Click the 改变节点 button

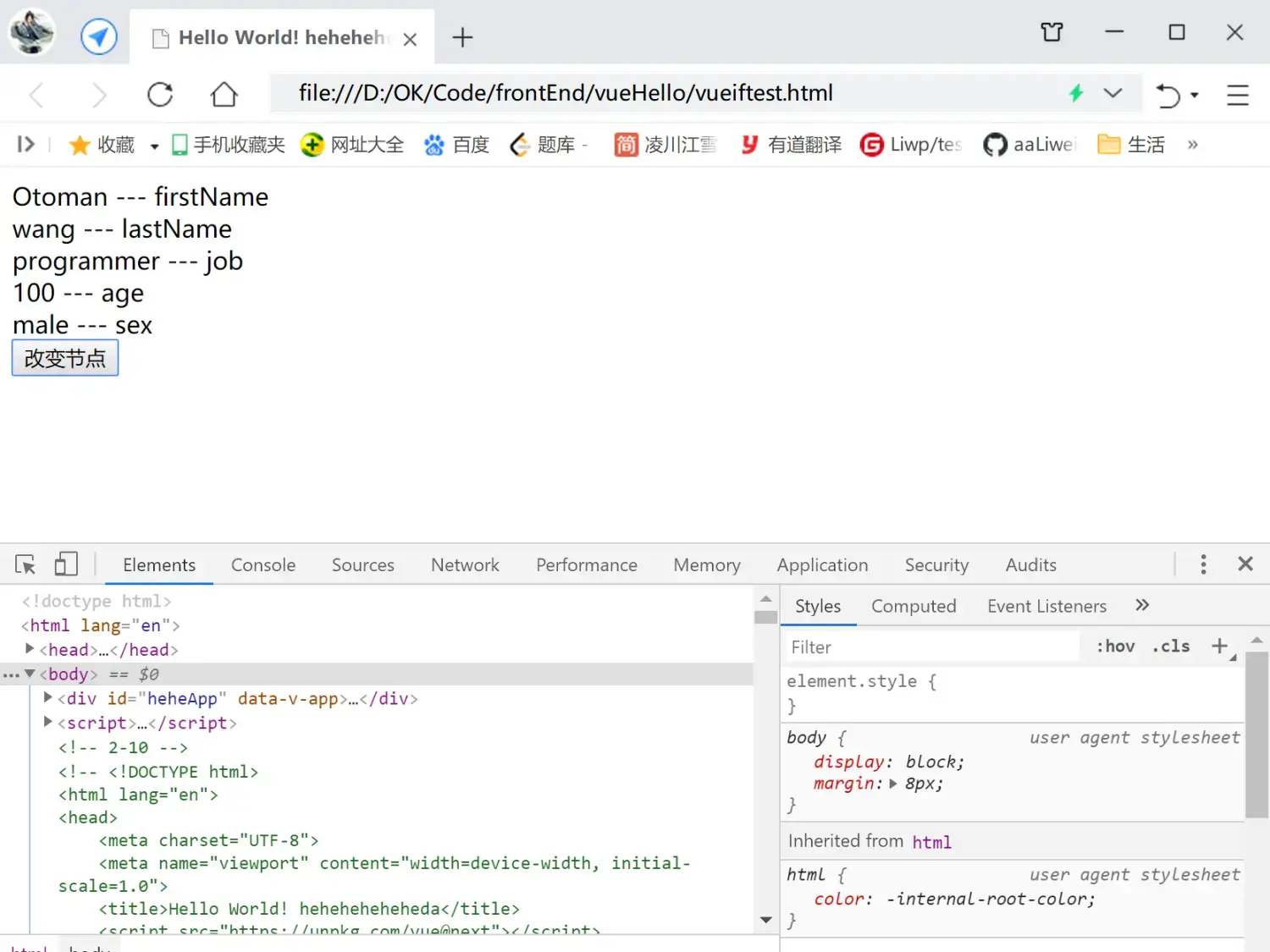tap(65, 358)
